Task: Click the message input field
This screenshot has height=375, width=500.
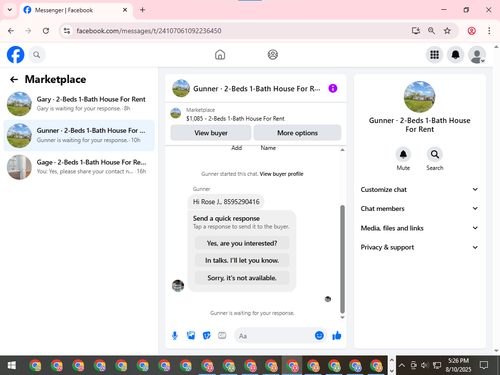Action: point(275,336)
